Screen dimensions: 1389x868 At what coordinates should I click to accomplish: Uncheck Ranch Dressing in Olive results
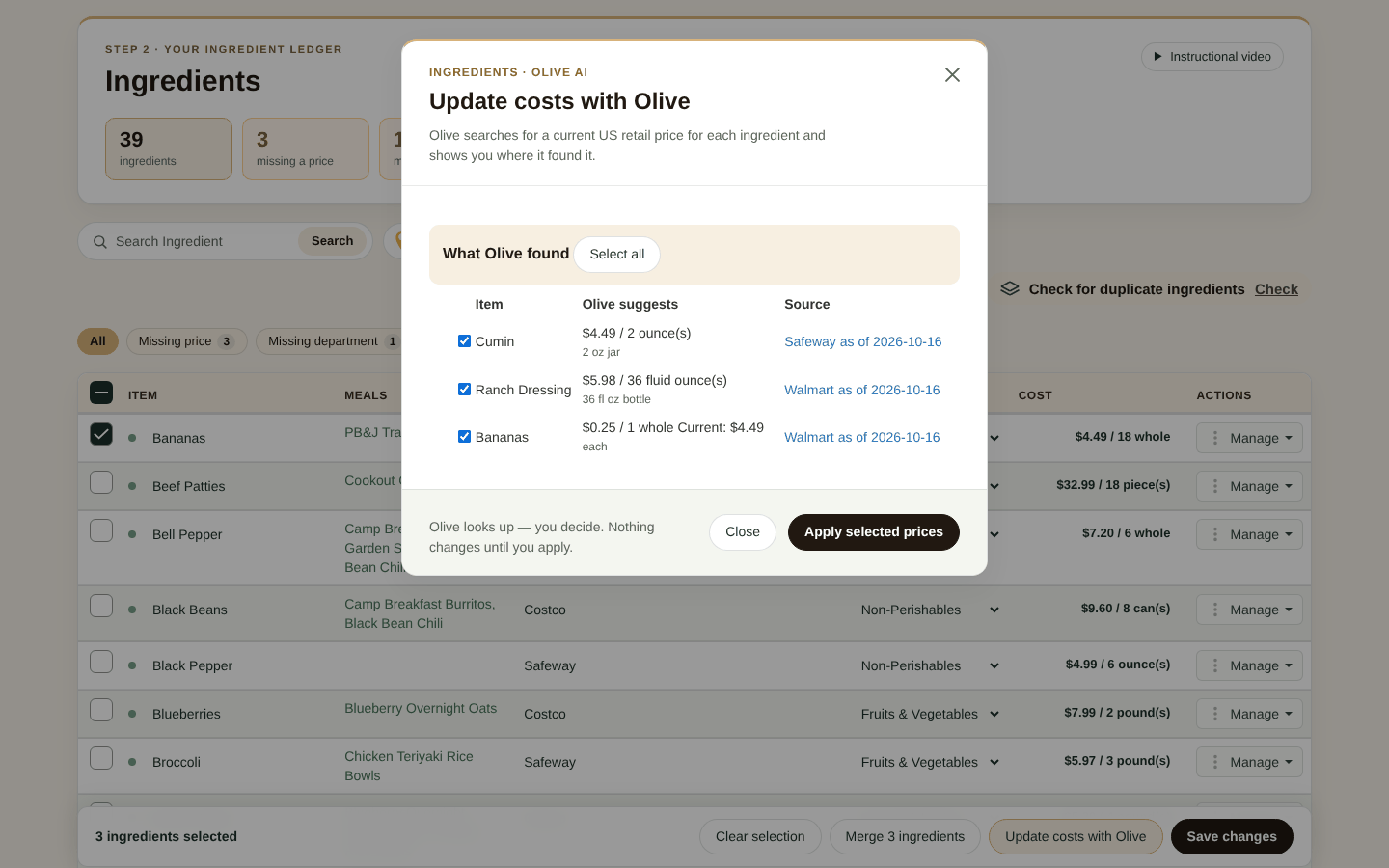464,390
